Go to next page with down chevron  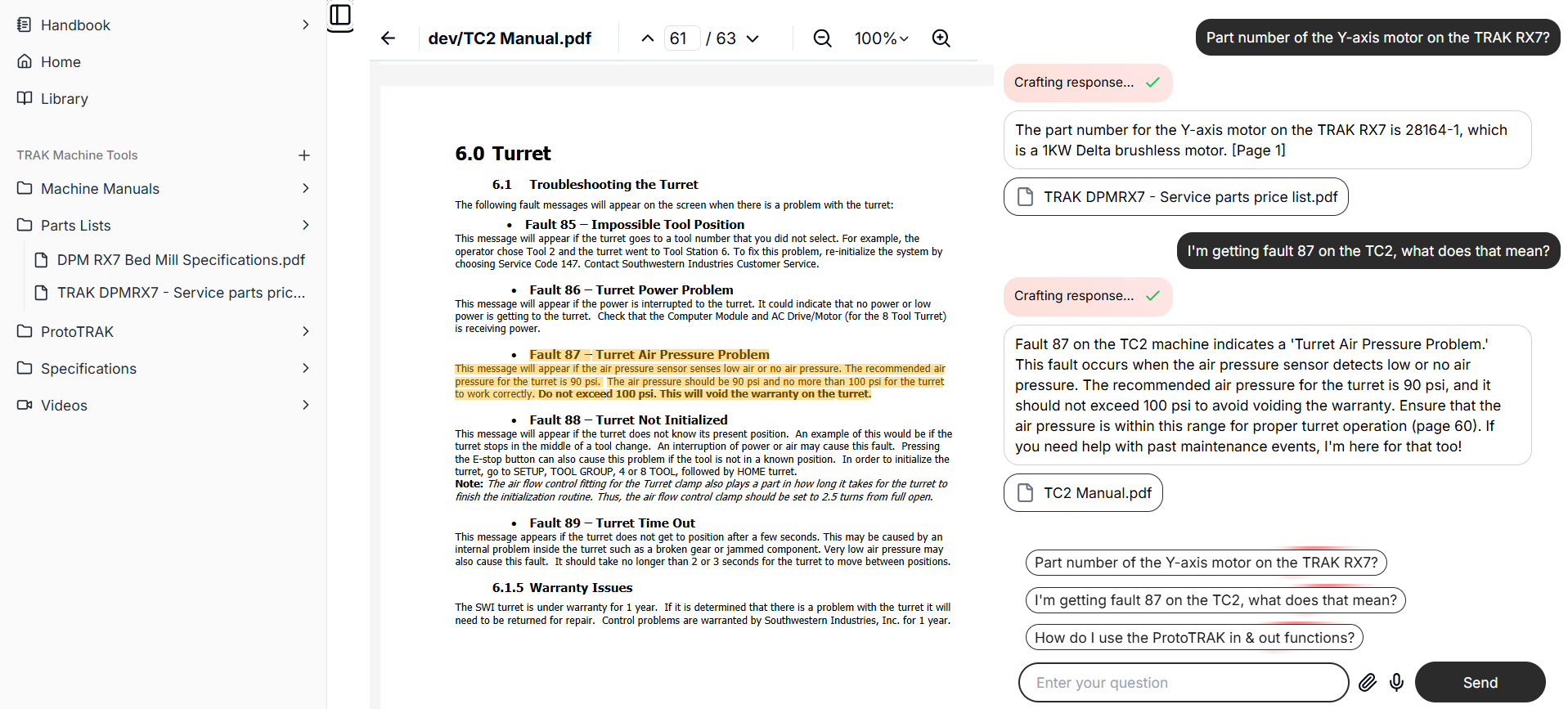753,38
